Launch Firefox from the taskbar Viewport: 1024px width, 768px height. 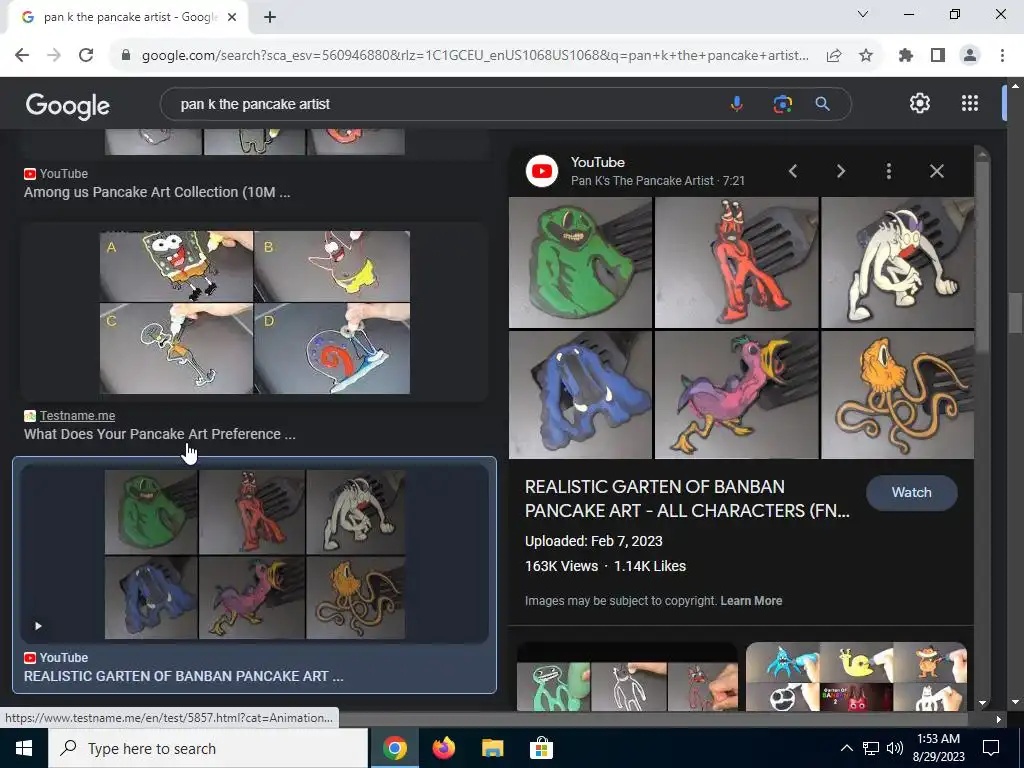tap(443, 748)
